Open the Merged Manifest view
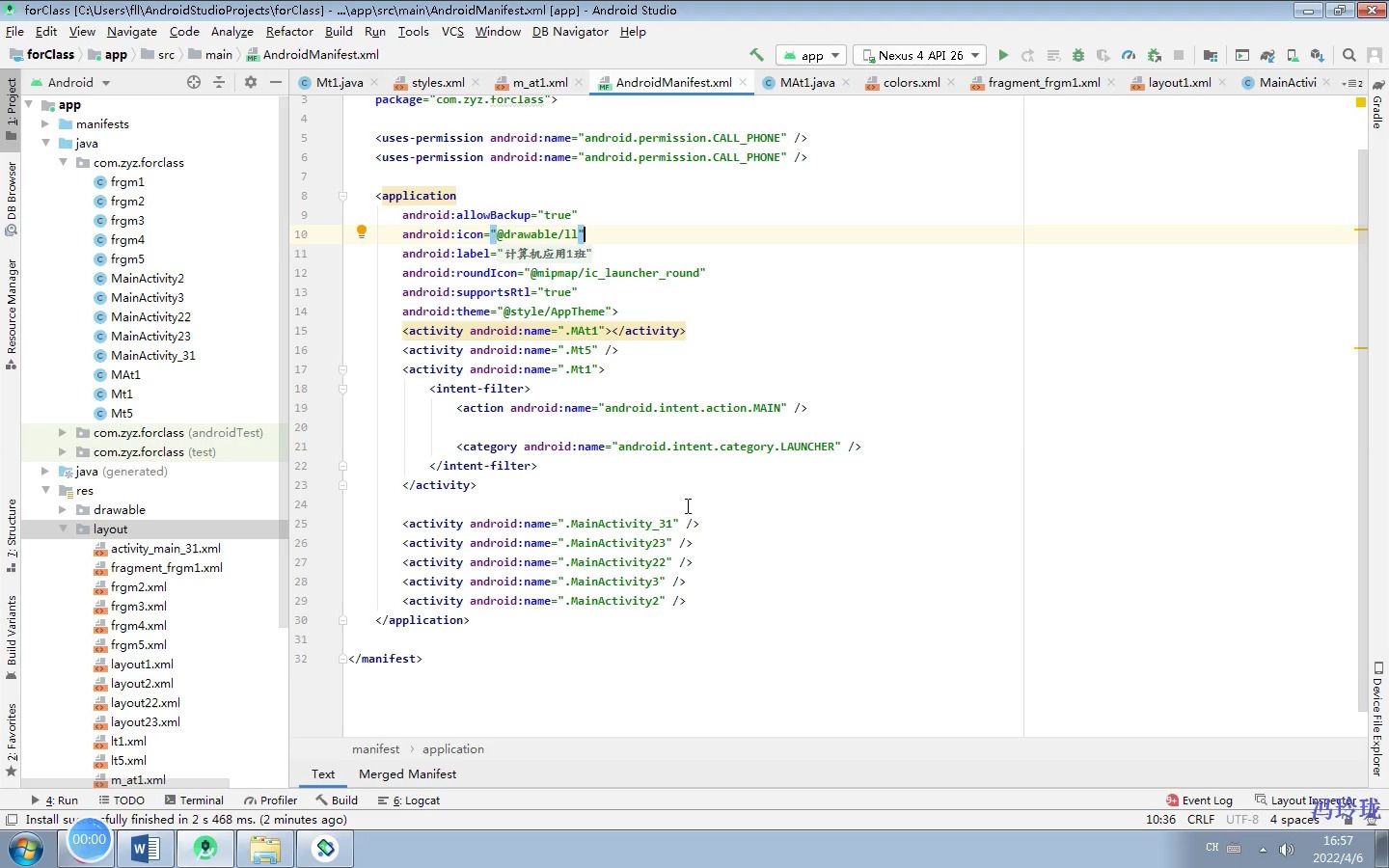The width and height of the screenshot is (1389, 868). [407, 773]
